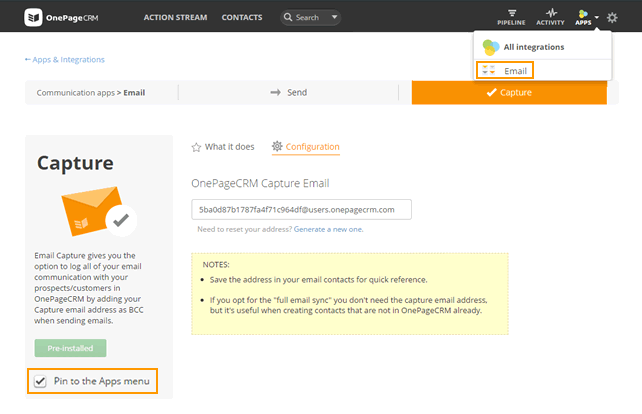Click the What it does star icon
The image size is (642, 414).
pos(196,147)
